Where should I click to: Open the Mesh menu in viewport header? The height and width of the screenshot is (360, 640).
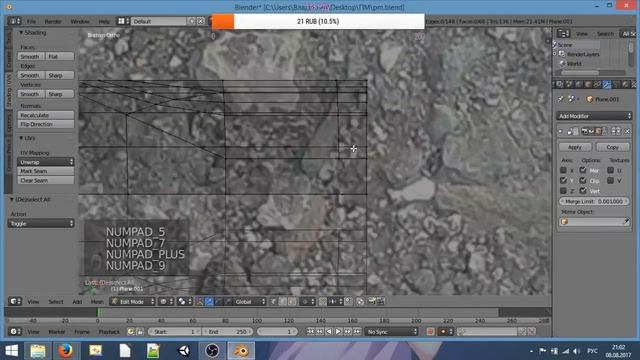tap(97, 302)
